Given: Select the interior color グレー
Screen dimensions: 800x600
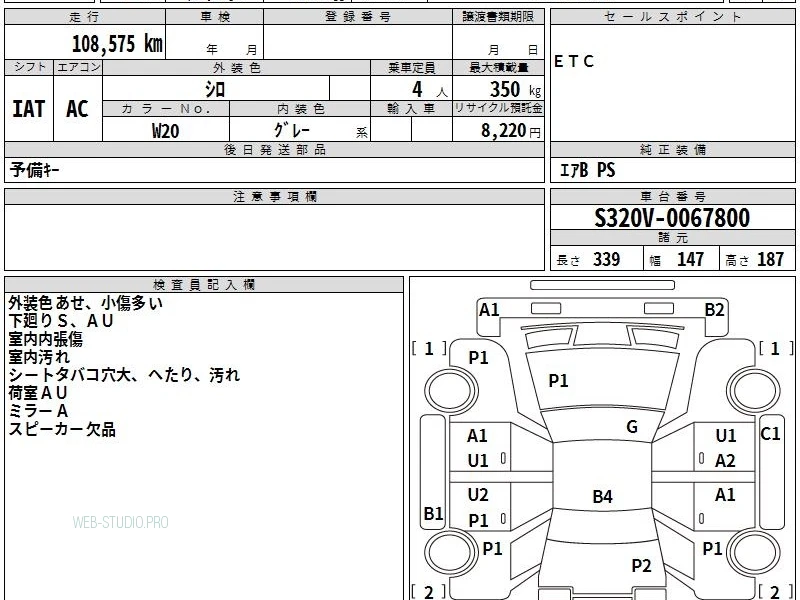Looking at the screenshot, I should tap(292, 130).
